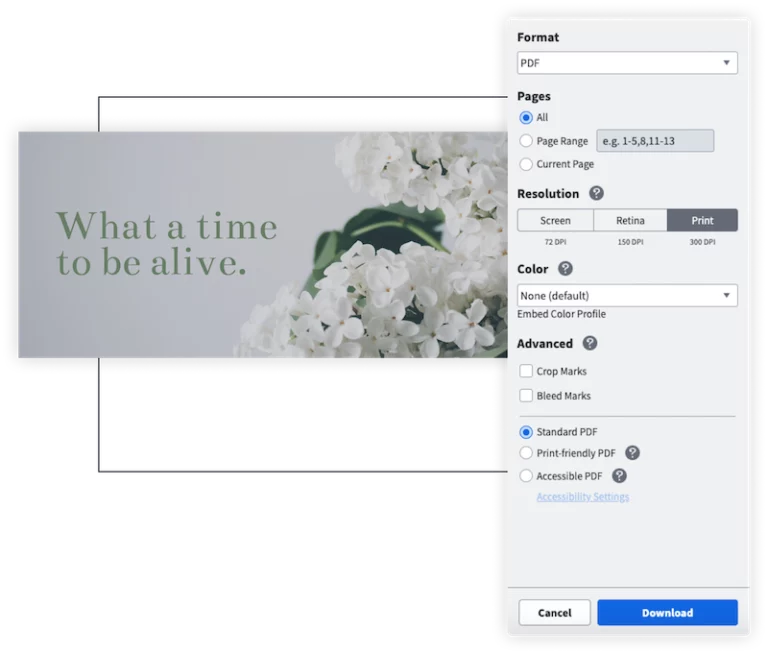The height and width of the screenshot is (654, 768).
Task: Select the All pages radio button
Action: pyautogui.click(x=526, y=117)
